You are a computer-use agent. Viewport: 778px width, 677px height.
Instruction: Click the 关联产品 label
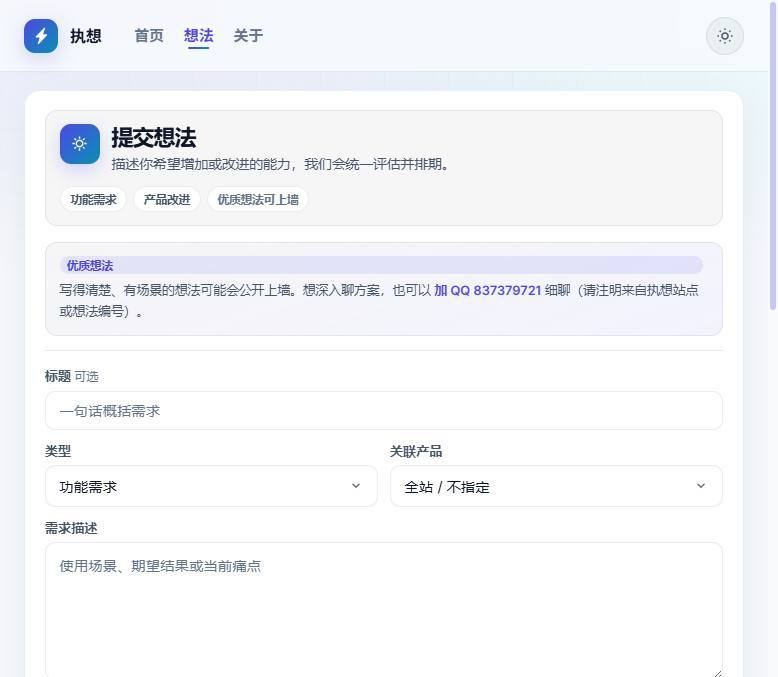(x=416, y=451)
